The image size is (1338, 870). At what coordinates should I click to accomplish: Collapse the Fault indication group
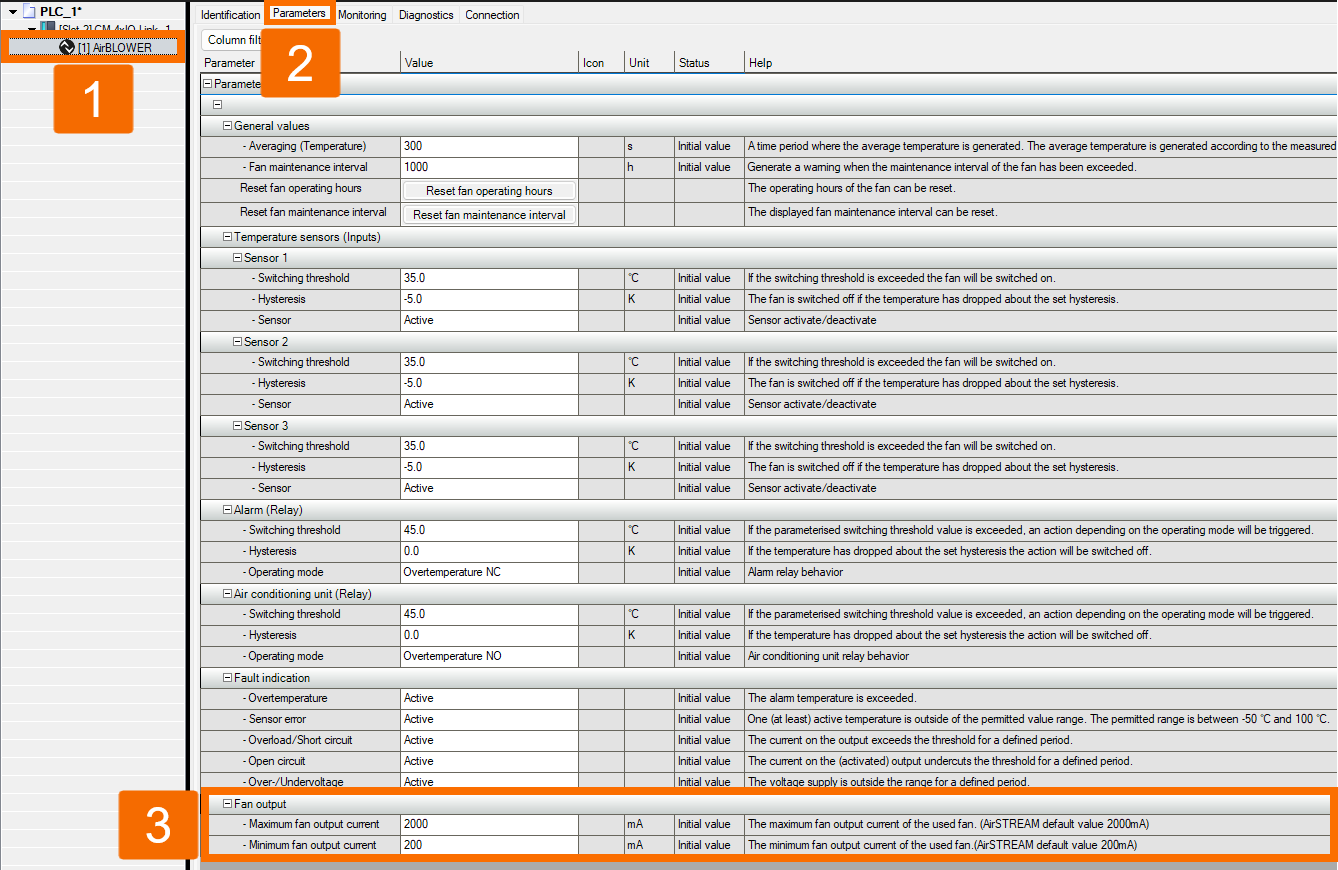pos(227,678)
